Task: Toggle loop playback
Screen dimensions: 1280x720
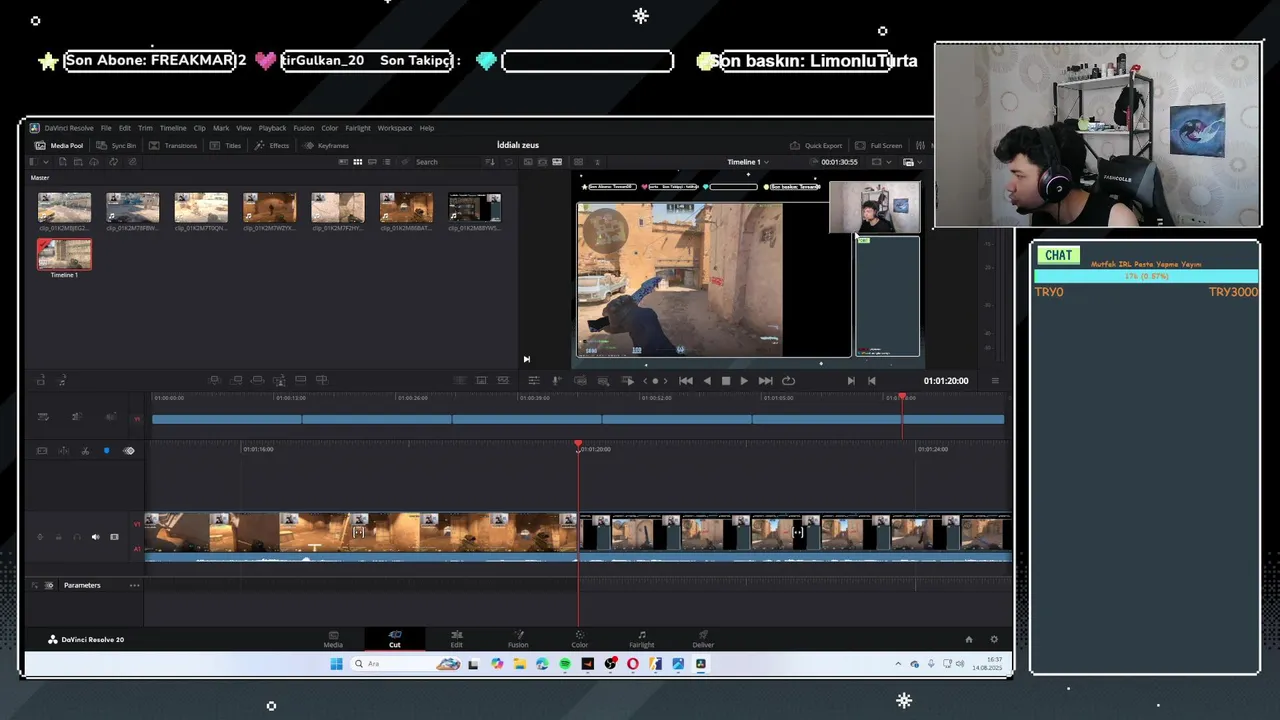Action: coord(788,381)
